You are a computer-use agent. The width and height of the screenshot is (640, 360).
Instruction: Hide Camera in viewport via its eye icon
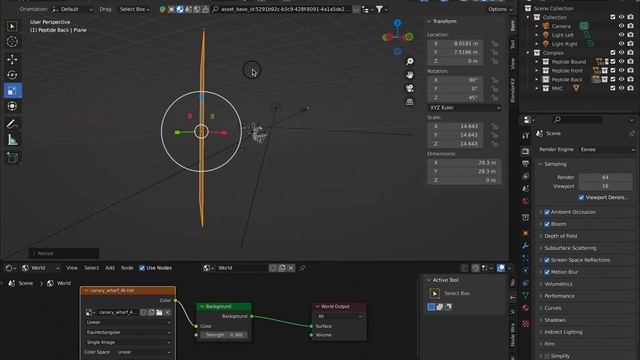coord(621,26)
